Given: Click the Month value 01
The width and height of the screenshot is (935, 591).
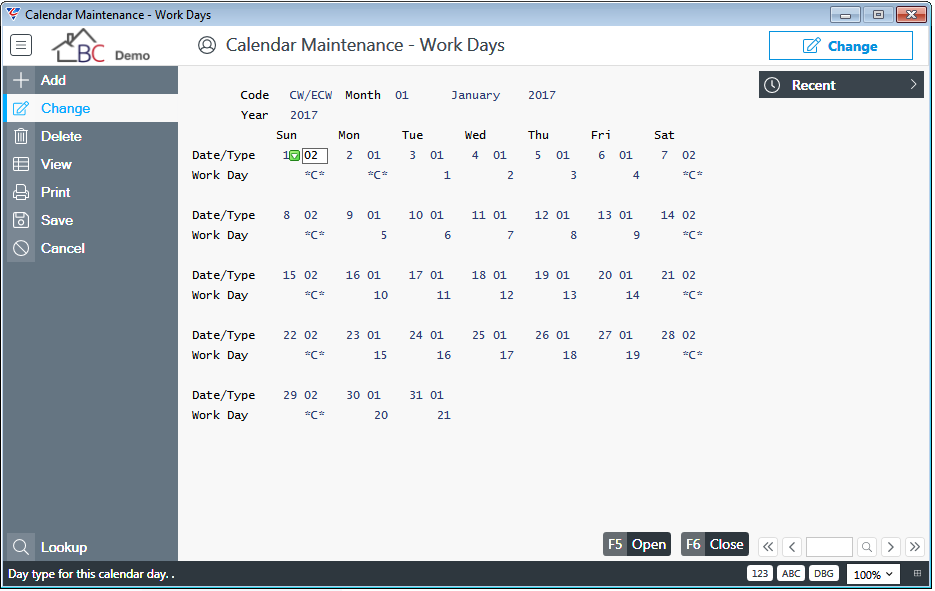Looking at the screenshot, I should pos(402,95).
